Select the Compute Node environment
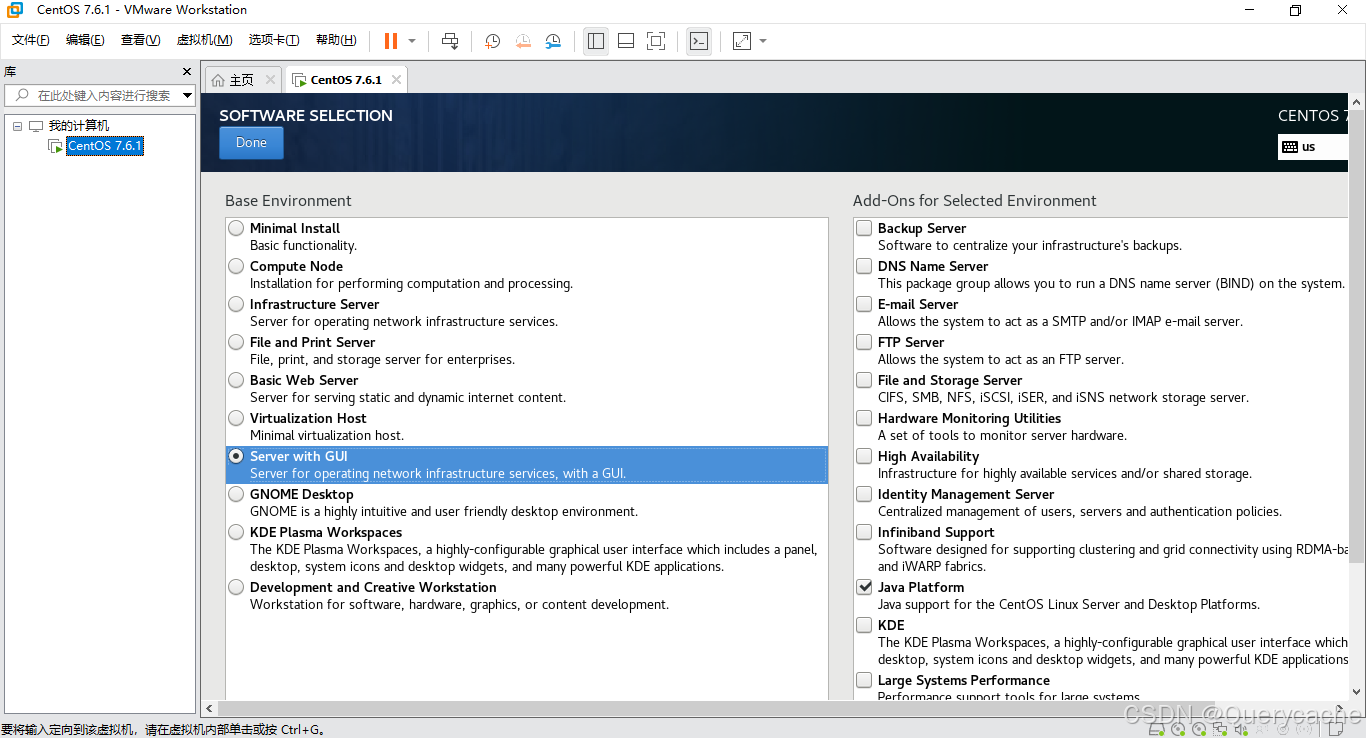Image resolution: width=1366 pixels, height=738 pixels. [x=236, y=266]
